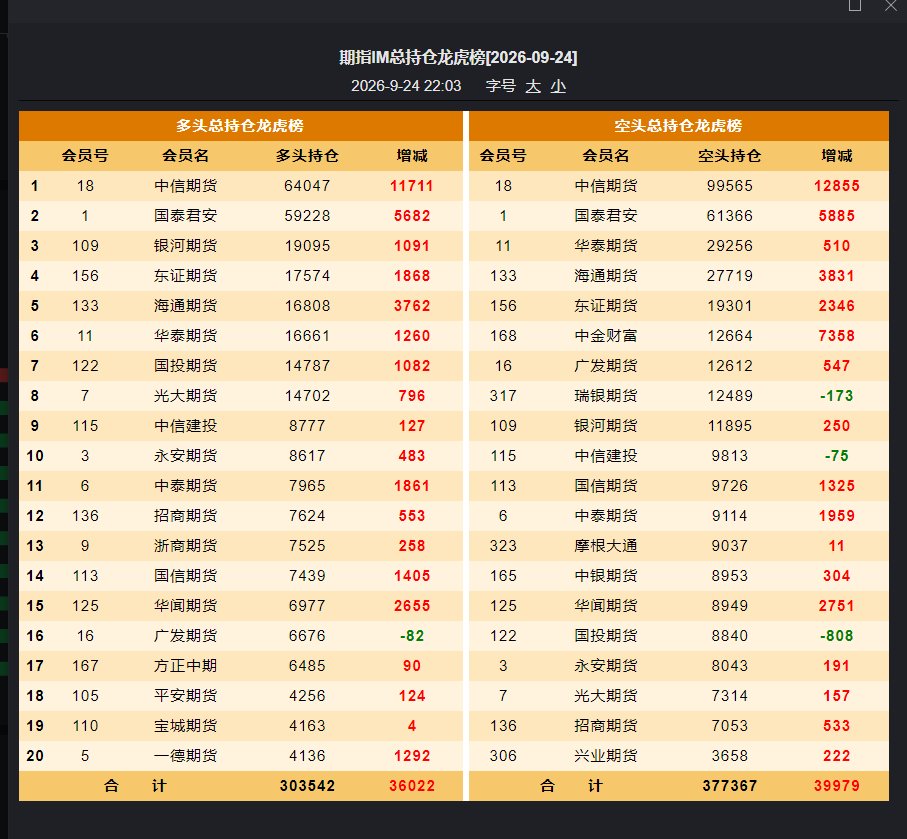Screen dimensions: 907x839
Task: Click the title 期指IM总持仓龙虎榜[2026-09-24]
Action: coord(458,57)
